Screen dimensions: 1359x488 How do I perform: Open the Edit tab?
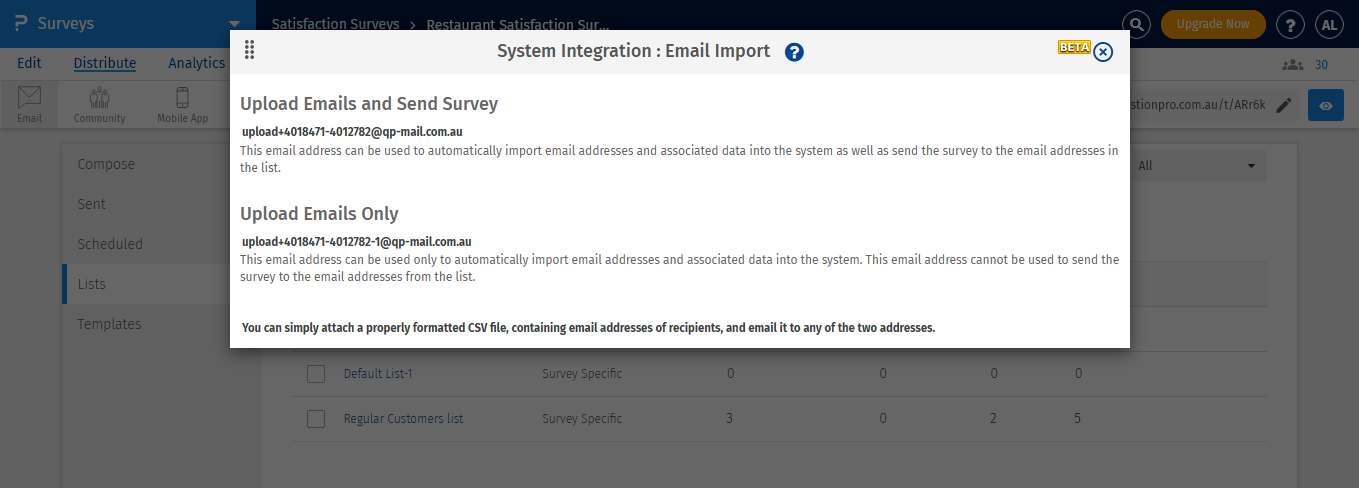point(29,63)
